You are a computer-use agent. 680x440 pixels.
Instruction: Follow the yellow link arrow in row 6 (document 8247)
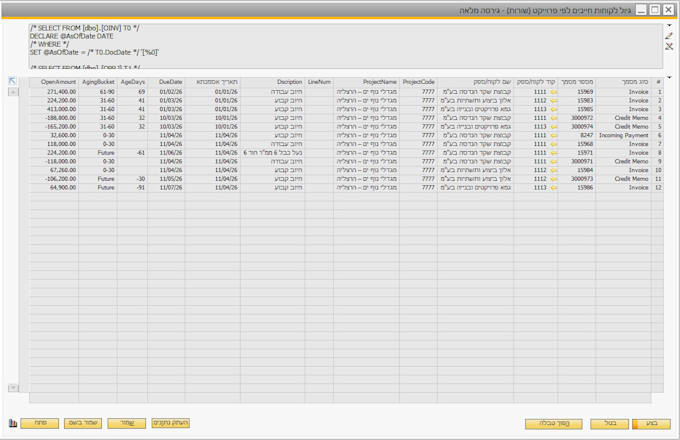(x=554, y=135)
